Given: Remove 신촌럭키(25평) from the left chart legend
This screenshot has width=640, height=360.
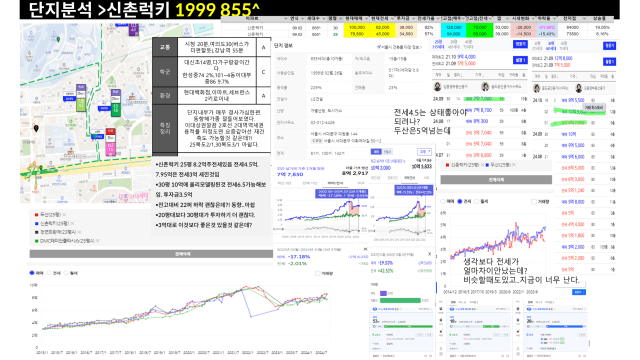Looking at the screenshot, I should (72, 223).
